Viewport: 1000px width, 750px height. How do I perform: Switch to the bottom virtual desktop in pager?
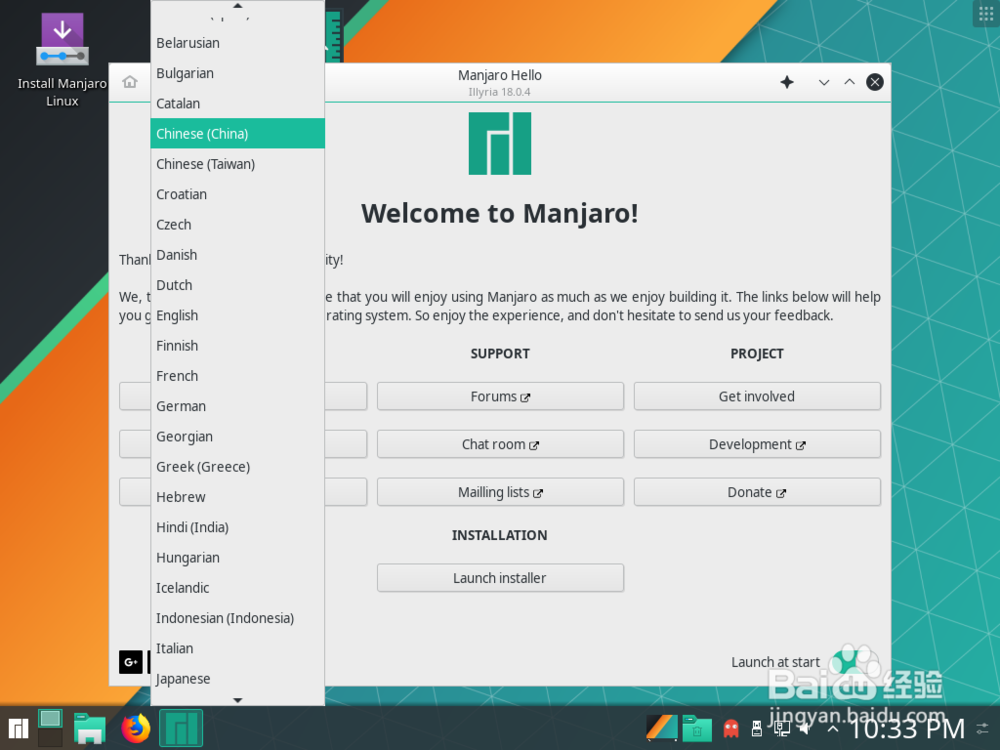tap(50, 737)
